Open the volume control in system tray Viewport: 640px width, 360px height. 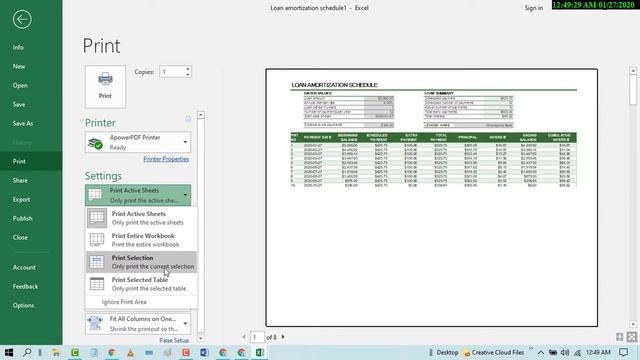pyautogui.click(x=565, y=352)
